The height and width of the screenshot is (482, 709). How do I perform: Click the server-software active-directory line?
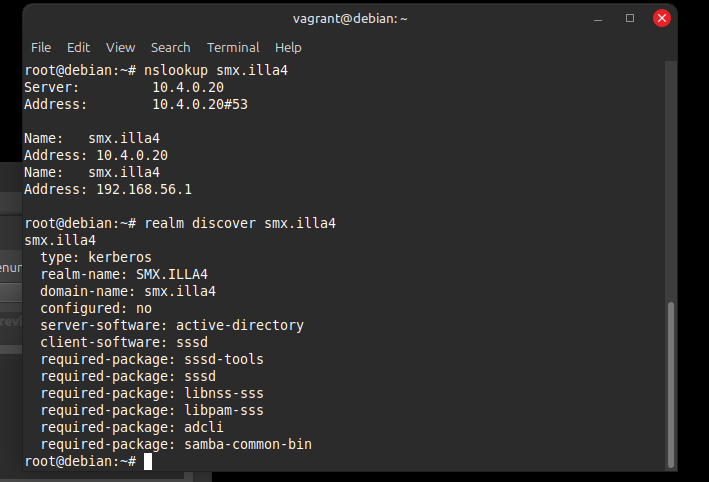point(172,325)
